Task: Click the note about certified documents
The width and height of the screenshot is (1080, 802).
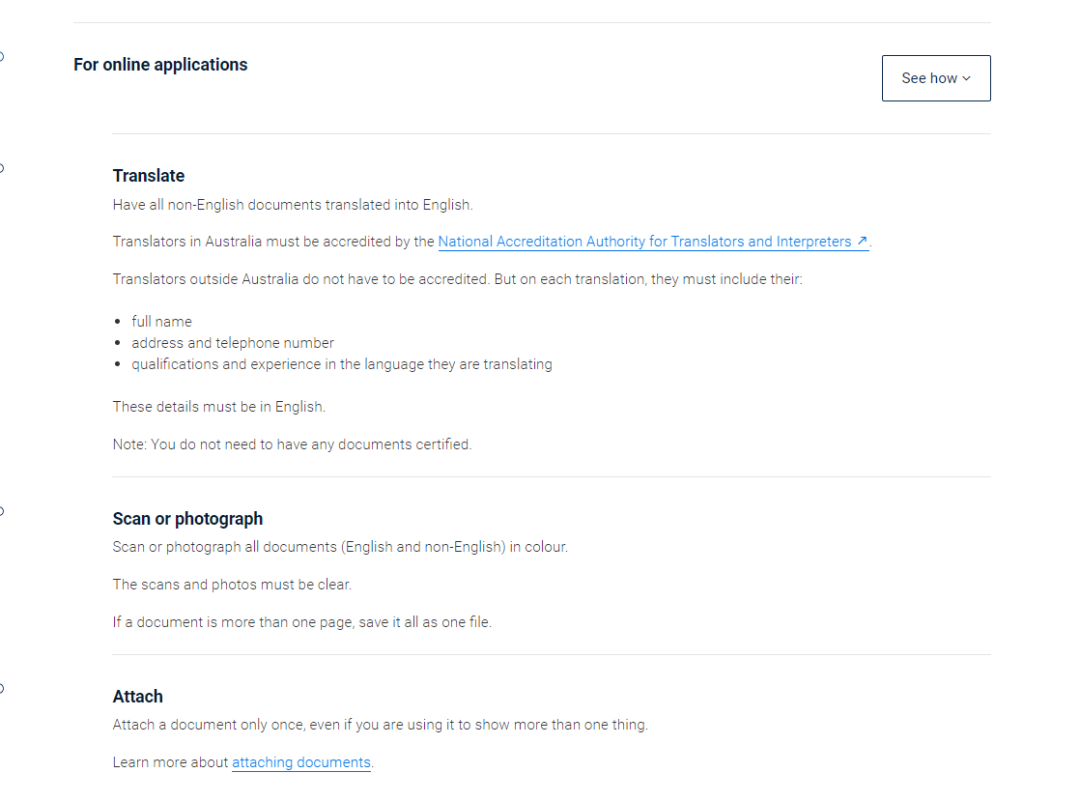Action: coord(292,444)
